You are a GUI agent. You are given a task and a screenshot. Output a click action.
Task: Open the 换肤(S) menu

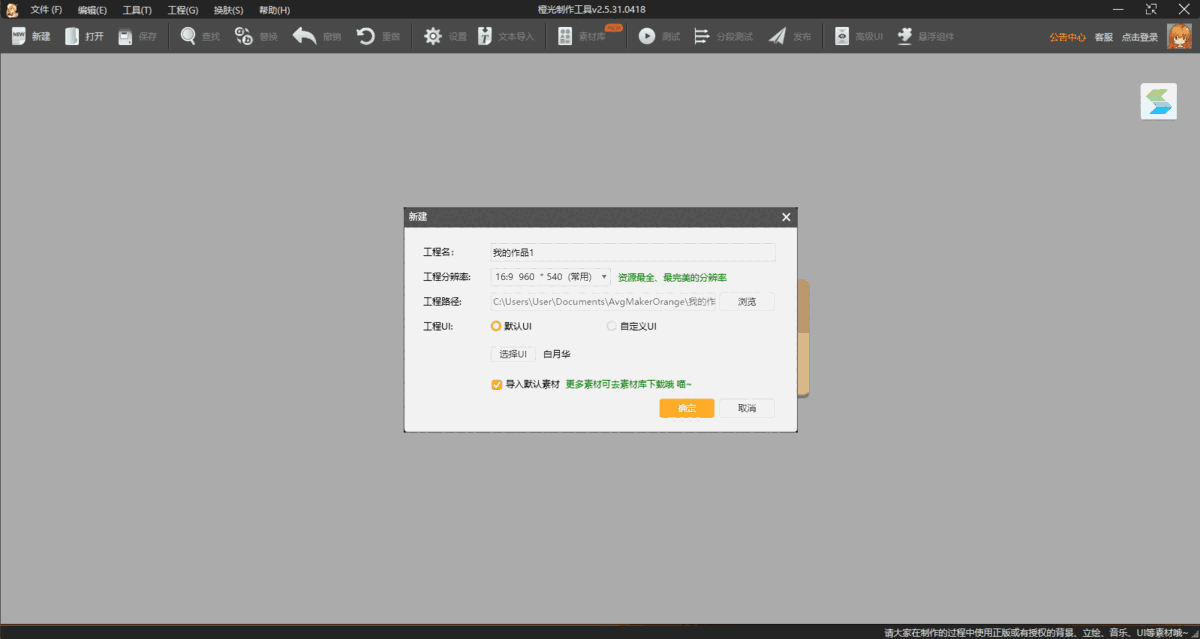227,9
